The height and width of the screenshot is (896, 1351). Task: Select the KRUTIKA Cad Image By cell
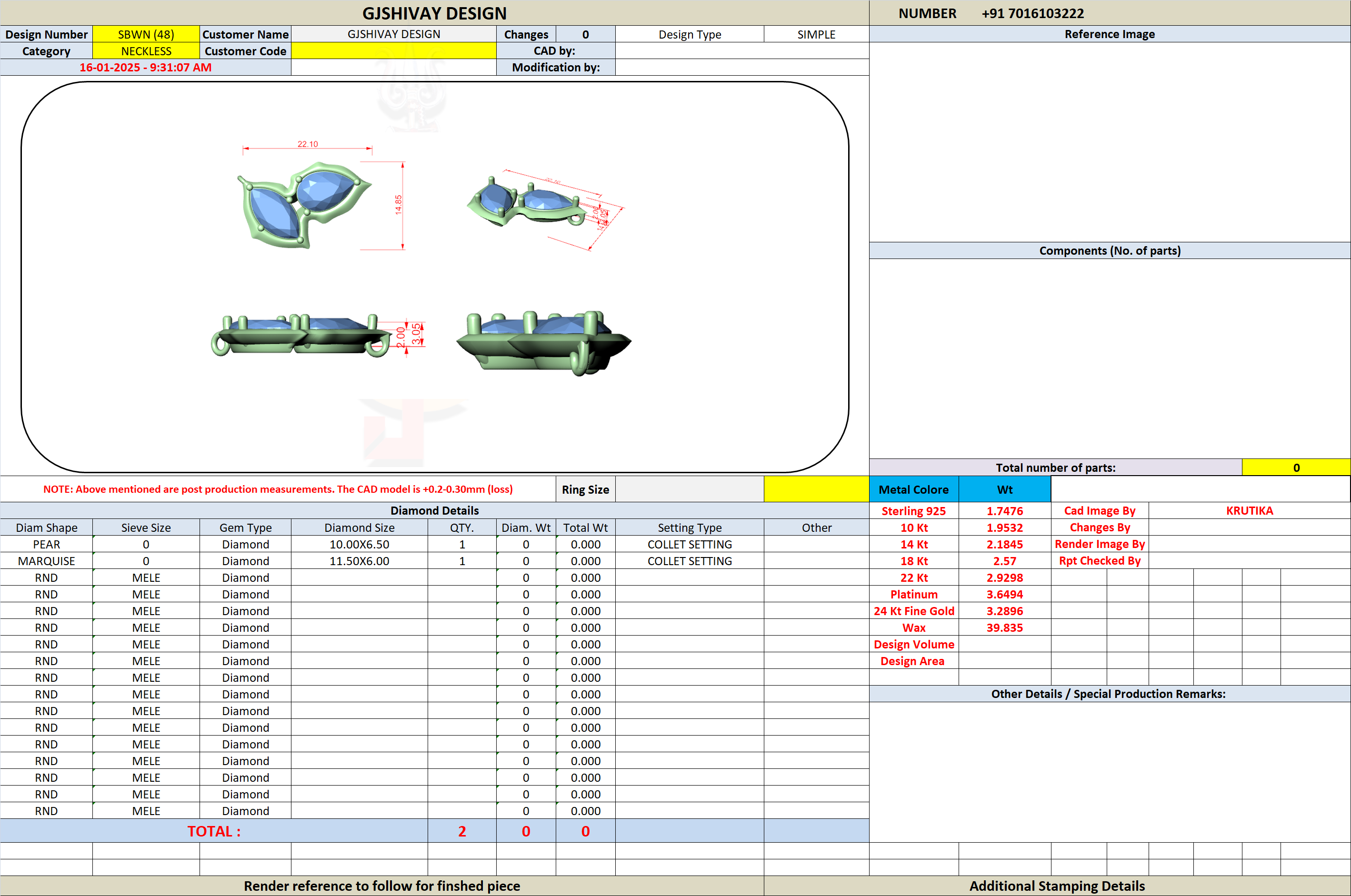(x=1249, y=510)
